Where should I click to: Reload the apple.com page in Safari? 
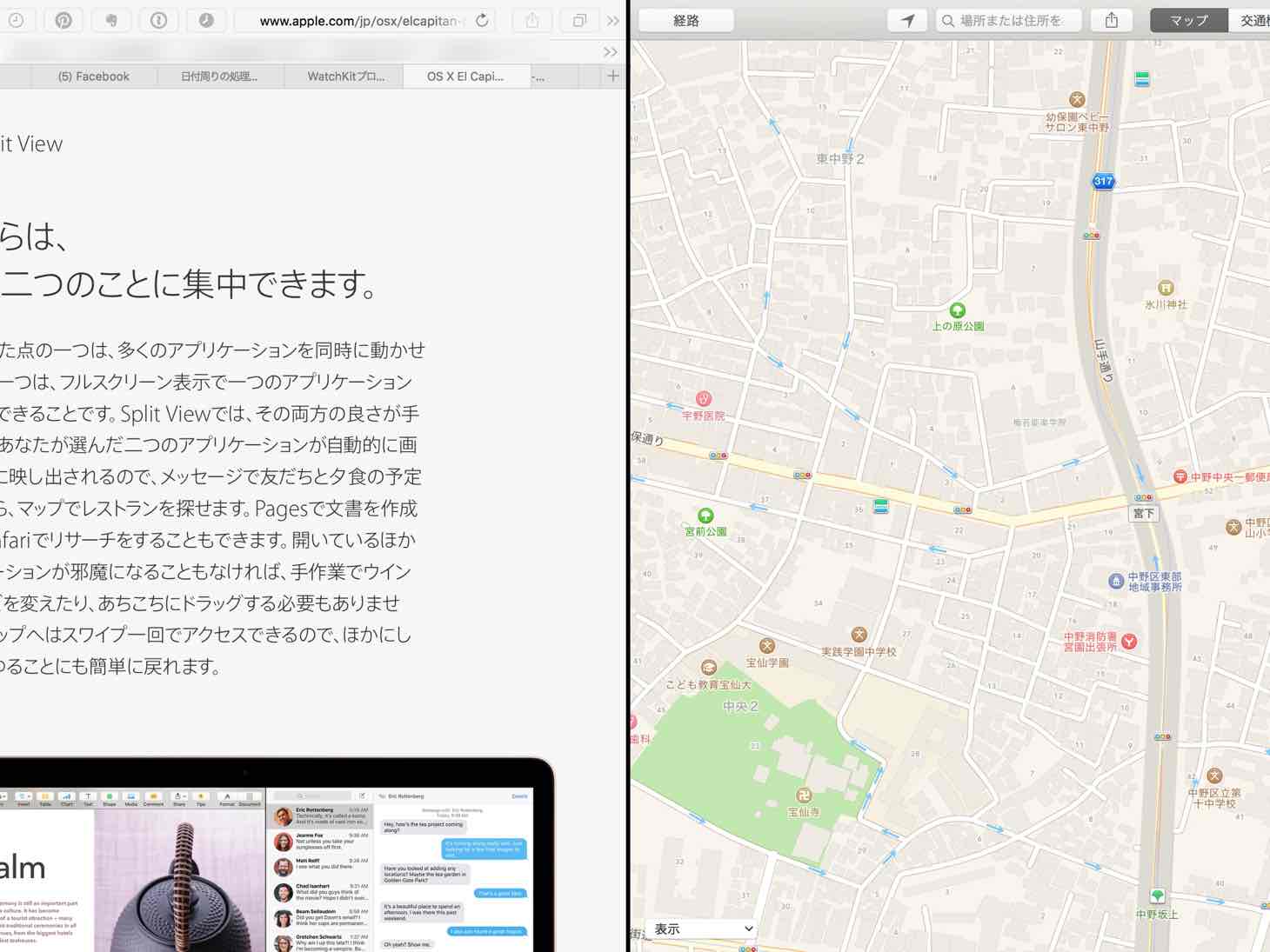coord(481,20)
